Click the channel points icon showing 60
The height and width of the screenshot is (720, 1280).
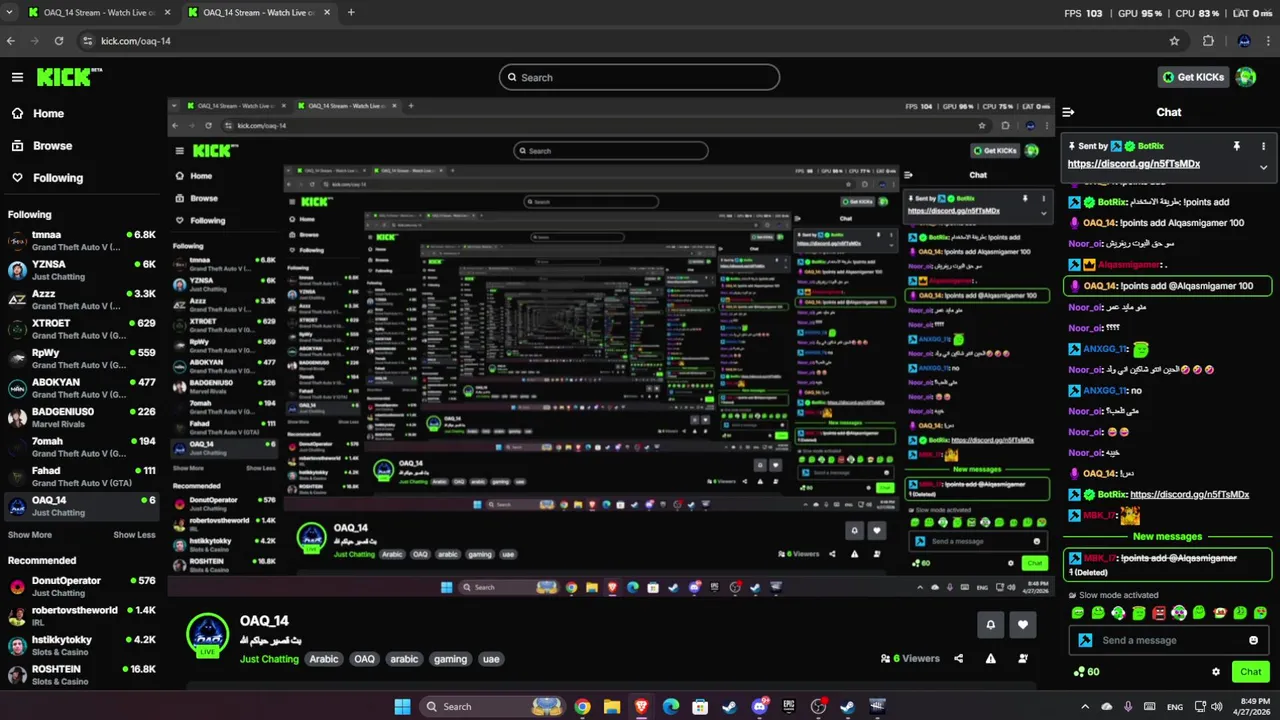point(1084,672)
